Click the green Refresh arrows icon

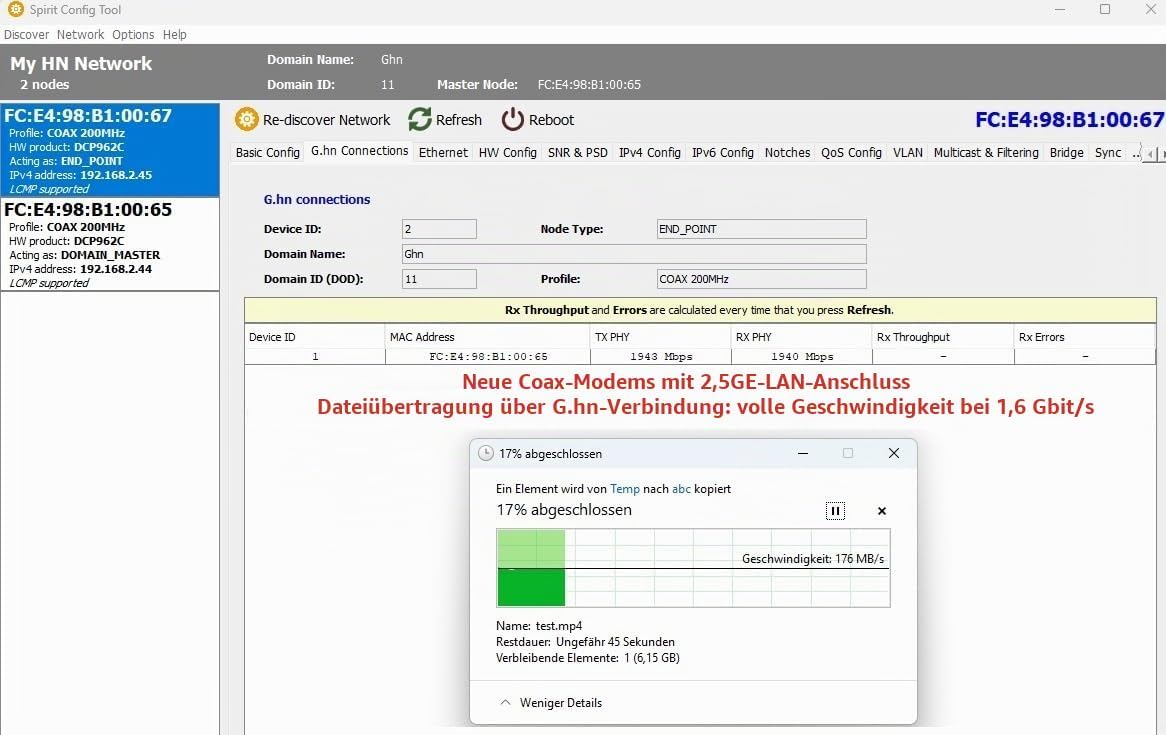point(419,119)
